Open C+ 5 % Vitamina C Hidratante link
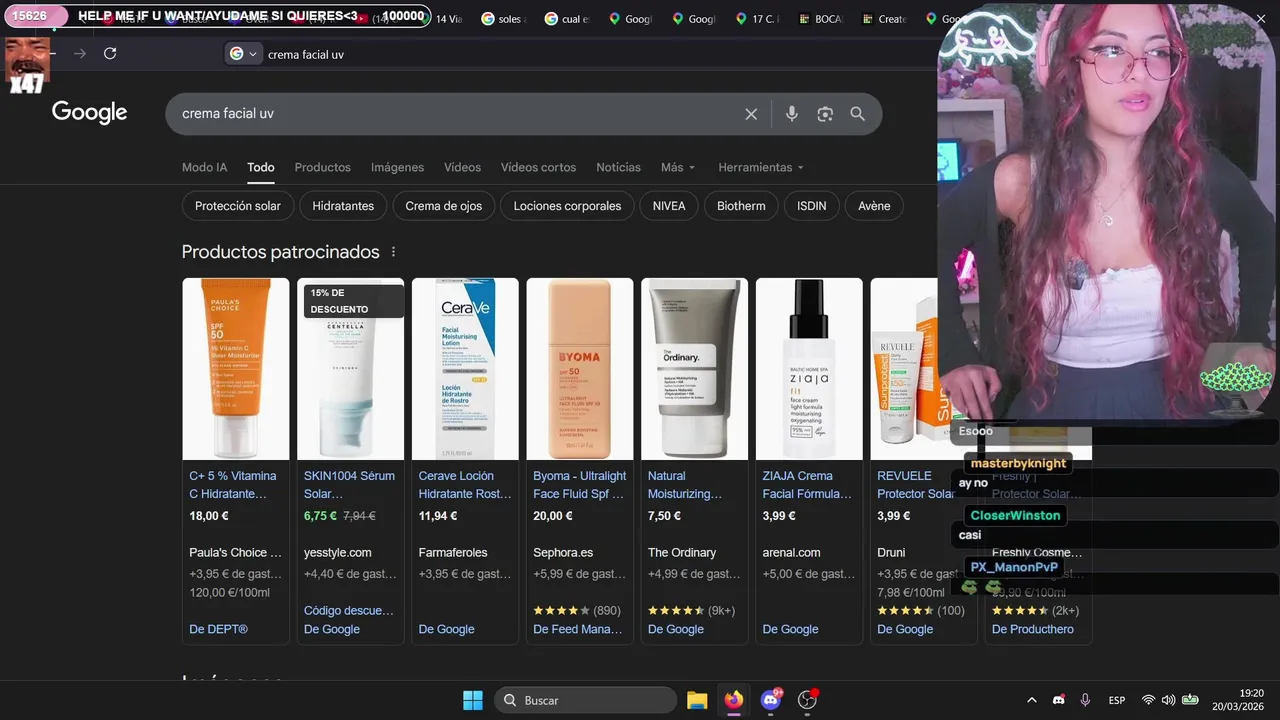Image resolution: width=1280 pixels, height=720 pixels. coord(233,485)
